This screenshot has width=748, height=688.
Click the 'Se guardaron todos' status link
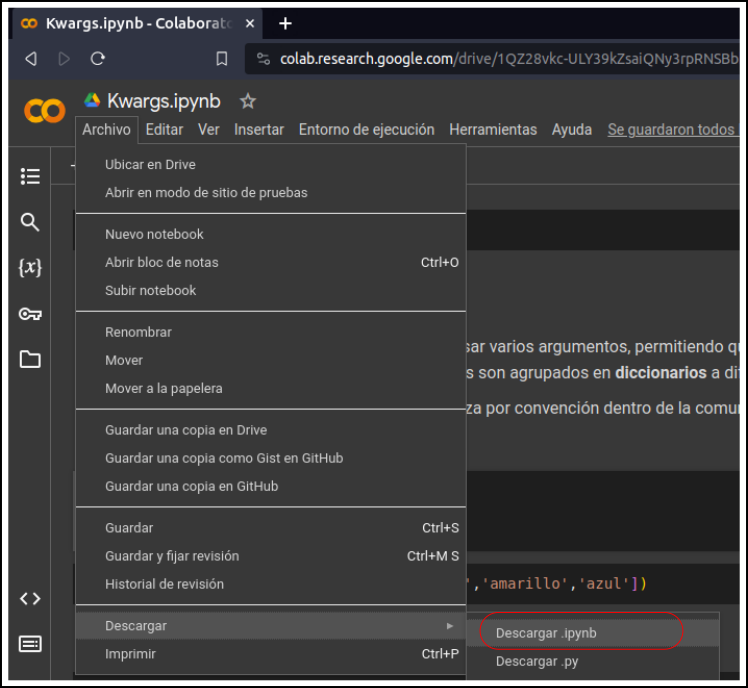tap(673, 129)
